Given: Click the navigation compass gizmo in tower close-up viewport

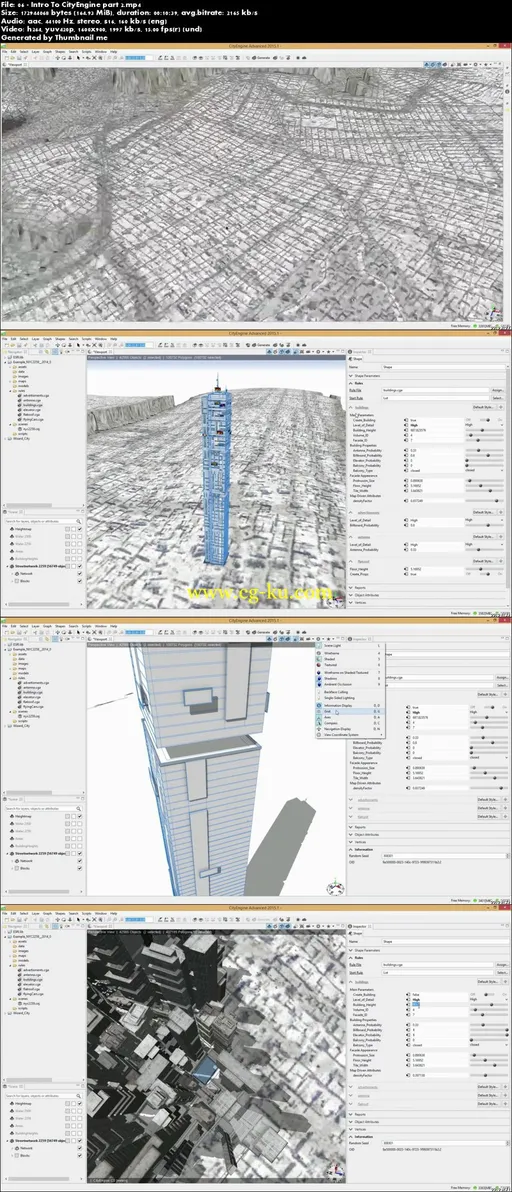Looking at the screenshot, I should point(333,887).
